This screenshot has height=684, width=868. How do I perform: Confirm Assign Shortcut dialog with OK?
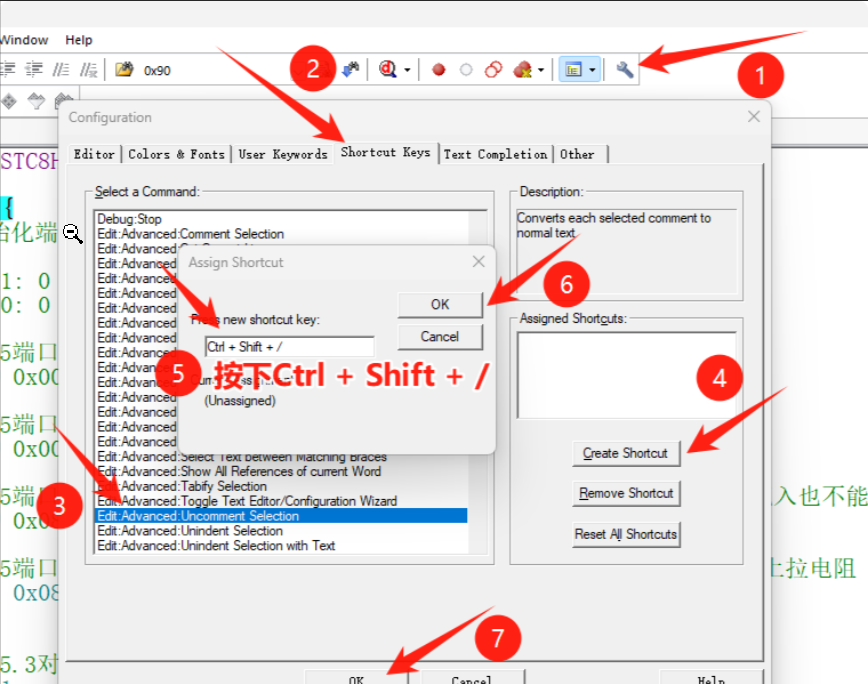click(x=440, y=305)
